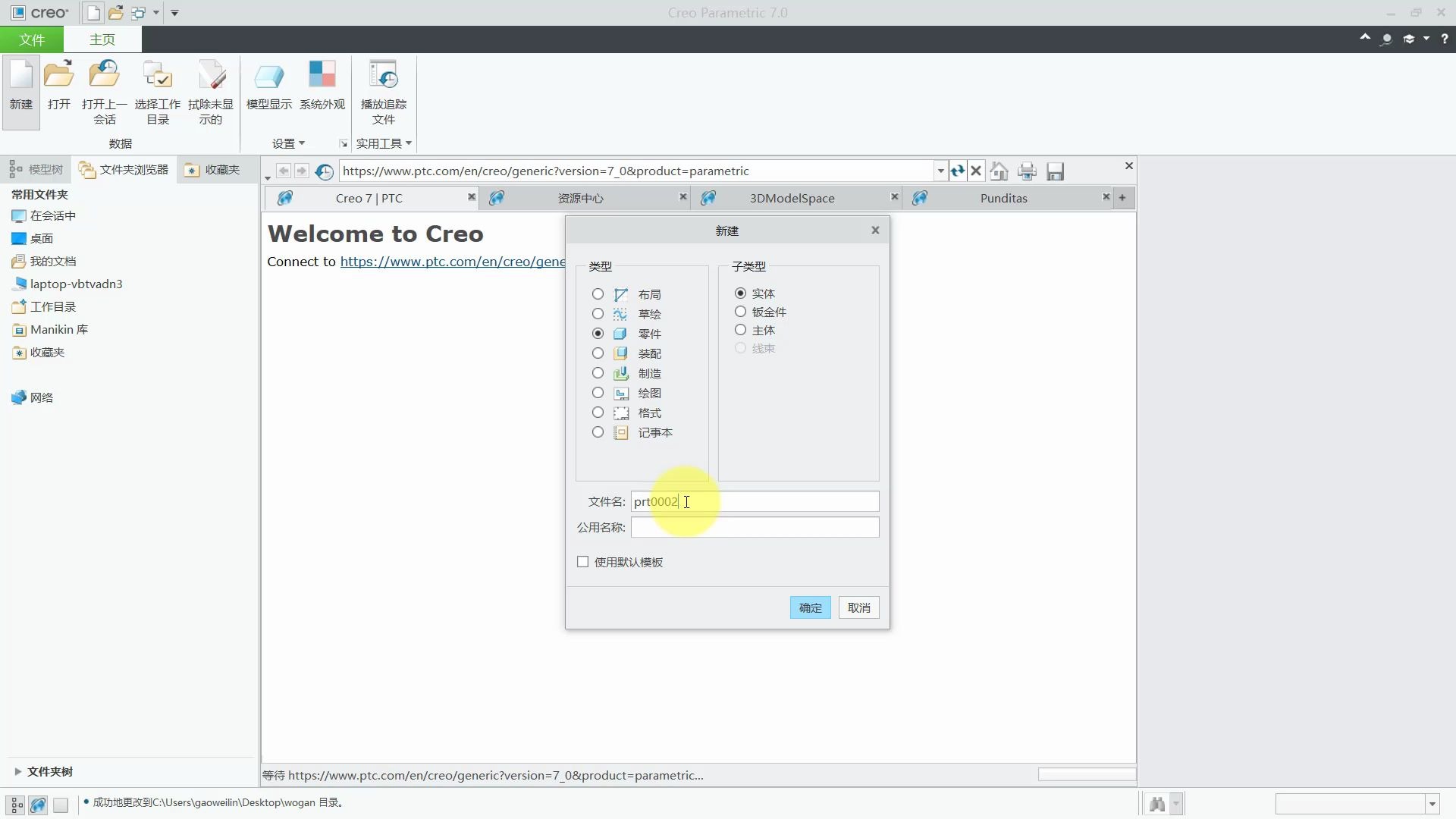Viewport: 1456px width, 819px height.
Task: Click the browser back arrow
Action: [x=284, y=171]
